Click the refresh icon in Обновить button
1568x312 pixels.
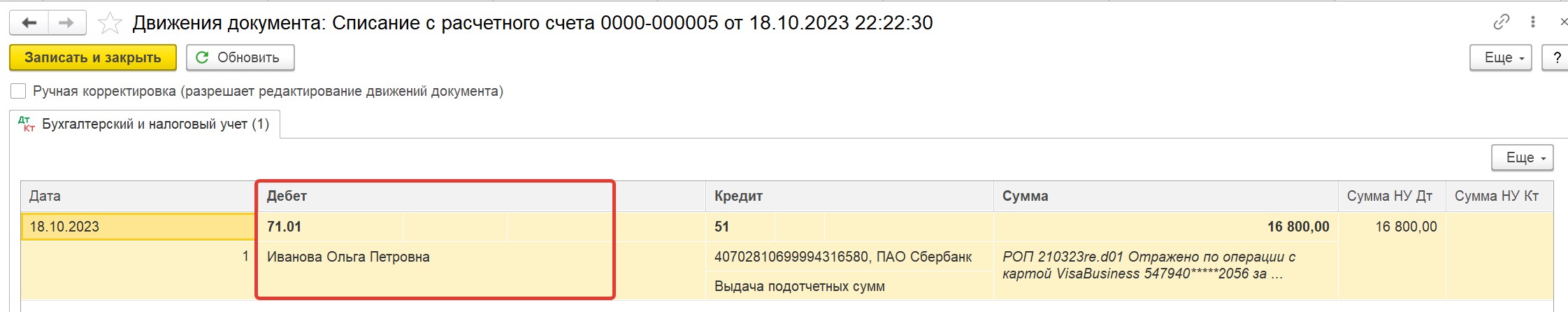click(x=202, y=57)
